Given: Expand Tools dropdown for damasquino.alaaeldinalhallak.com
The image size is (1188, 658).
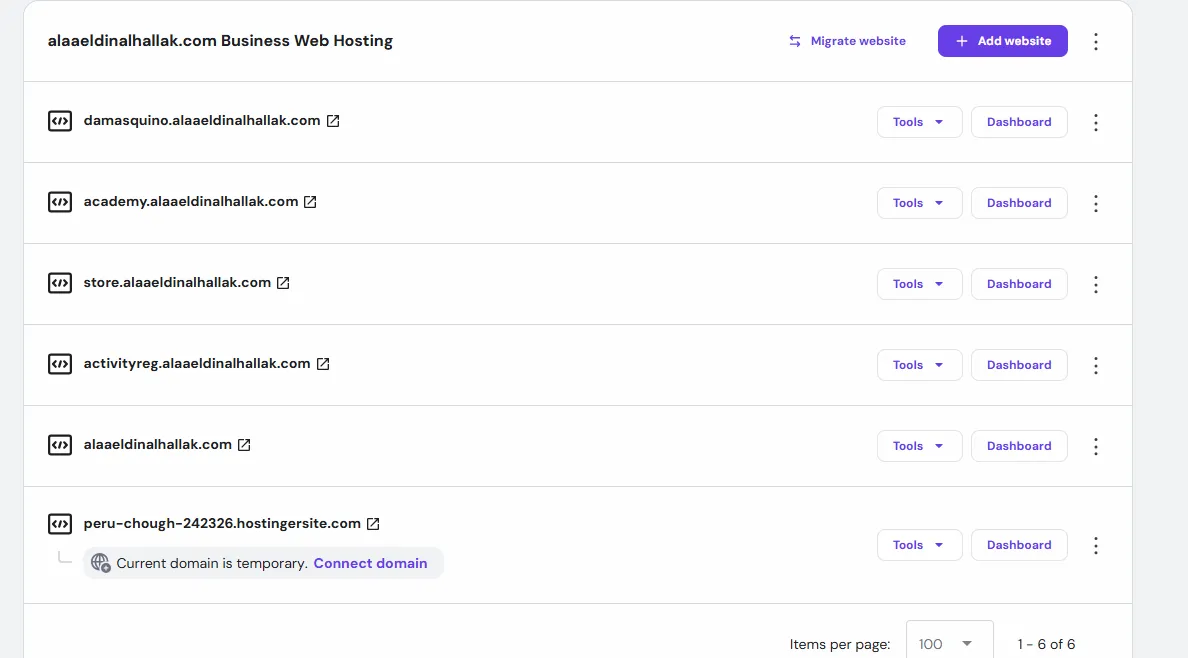Looking at the screenshot, I should (919, 122).
